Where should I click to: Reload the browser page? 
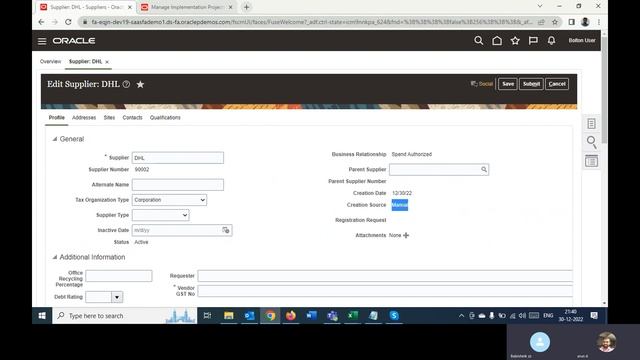point(68,22)
